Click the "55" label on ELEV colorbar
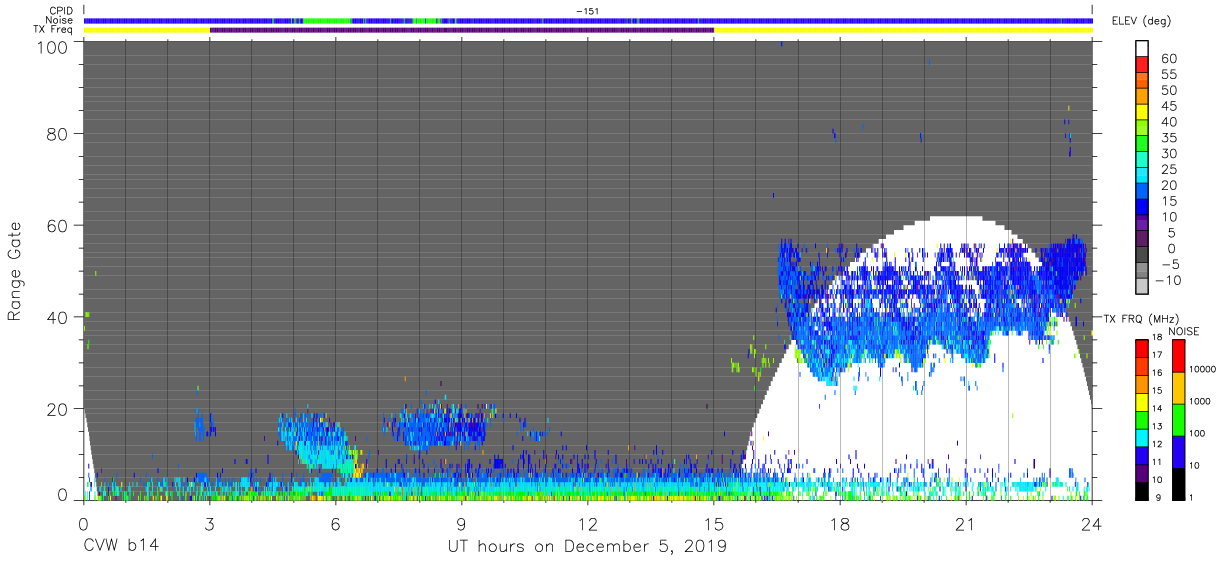The width and height of the screenshot is (1228, 567). (1169, 74)
